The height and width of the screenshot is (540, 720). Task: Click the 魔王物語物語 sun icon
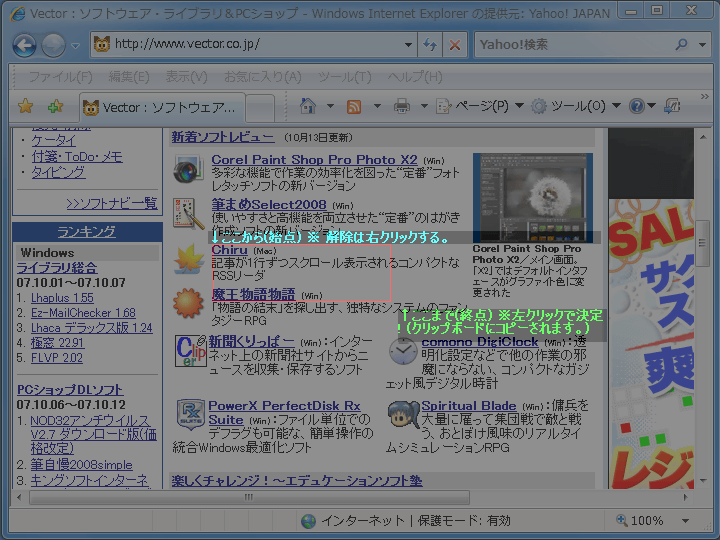click(188, 303)
